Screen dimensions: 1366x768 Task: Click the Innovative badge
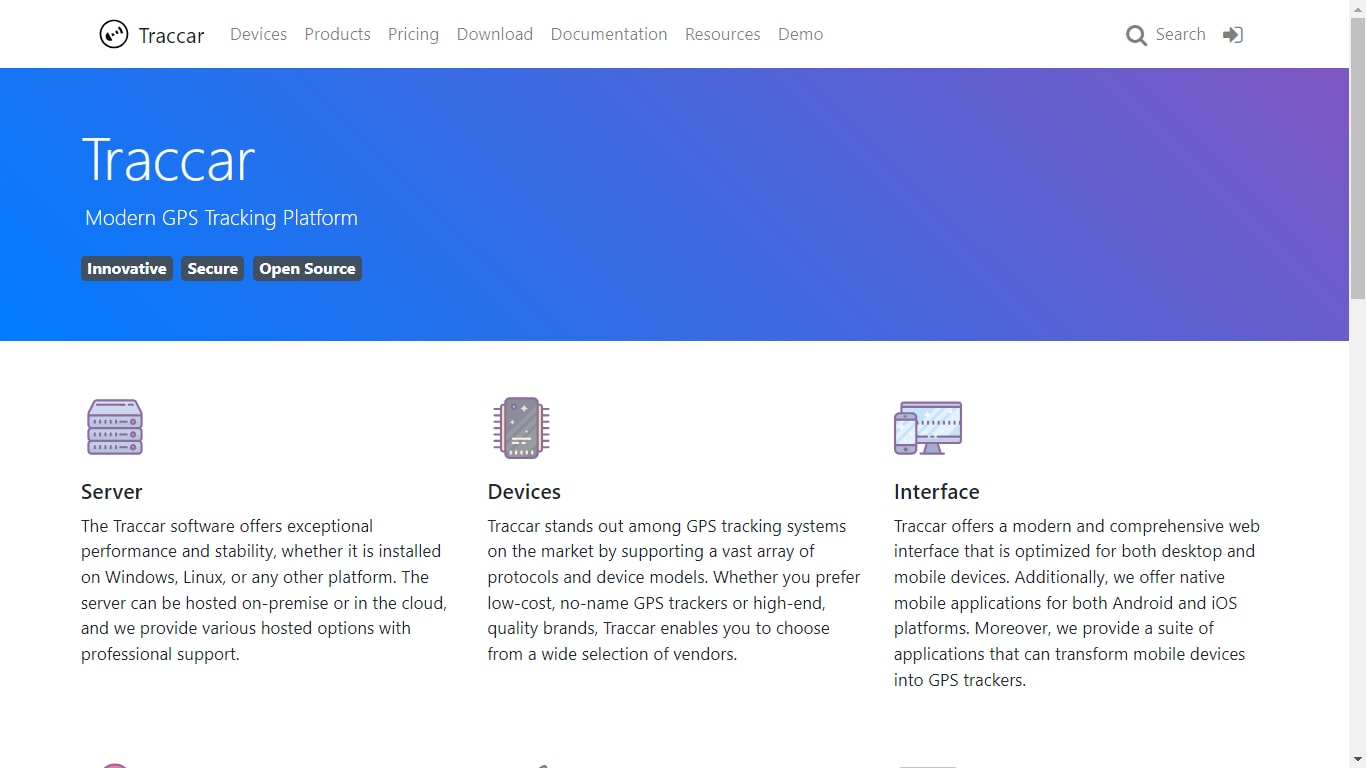127,269
